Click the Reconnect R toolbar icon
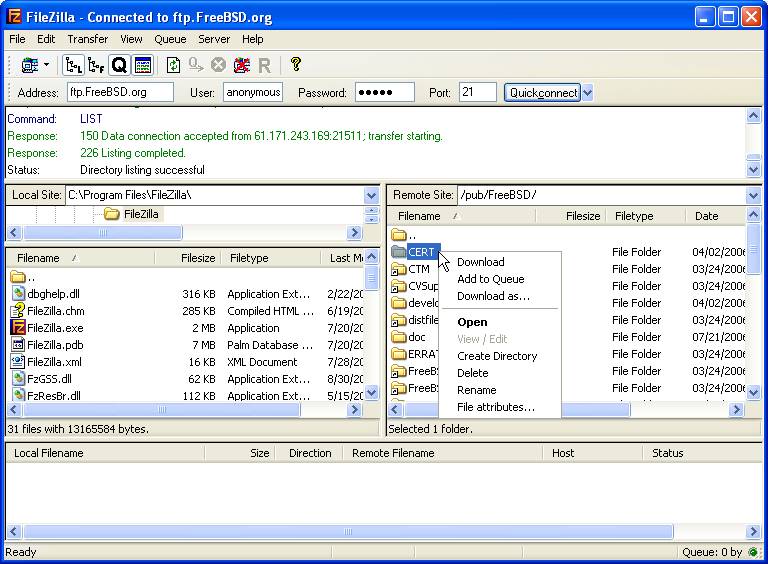The image size is (768, 564). 264,65
